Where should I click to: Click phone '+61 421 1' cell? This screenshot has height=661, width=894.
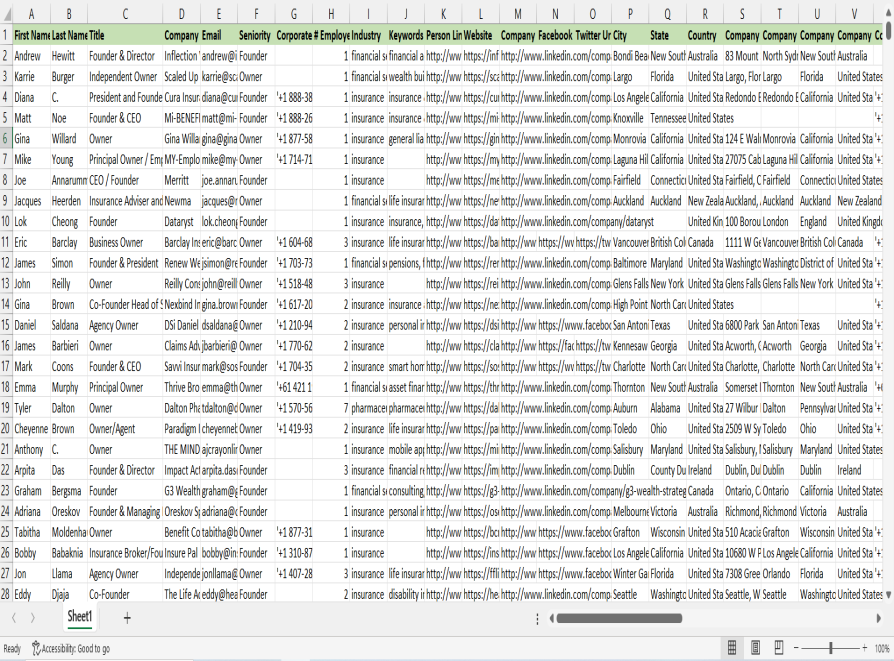294,387
